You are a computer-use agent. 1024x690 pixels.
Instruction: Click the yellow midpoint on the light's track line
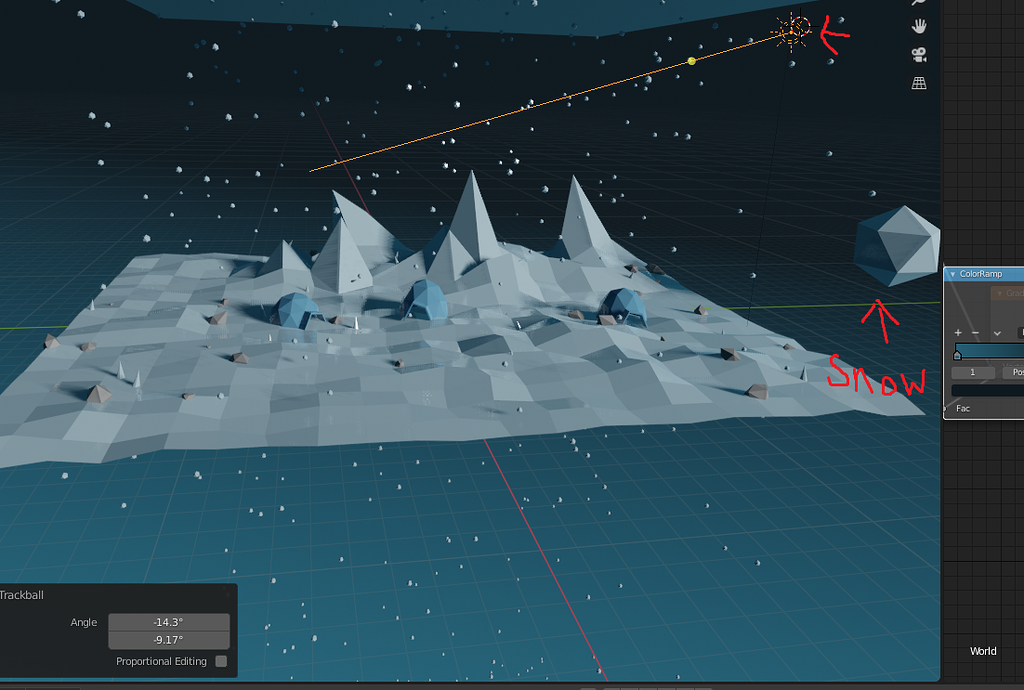click(691, 61)
